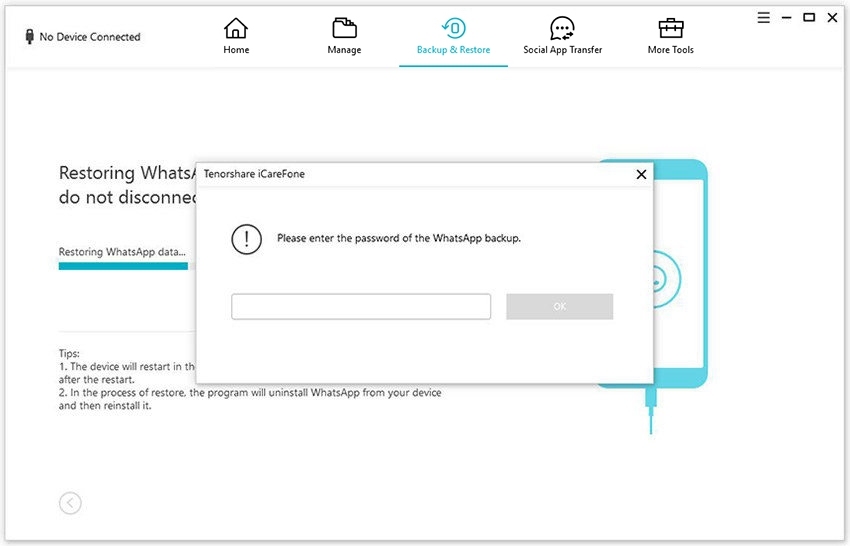Click the exclamation warning icon in dialog

[x=246, y=239]
